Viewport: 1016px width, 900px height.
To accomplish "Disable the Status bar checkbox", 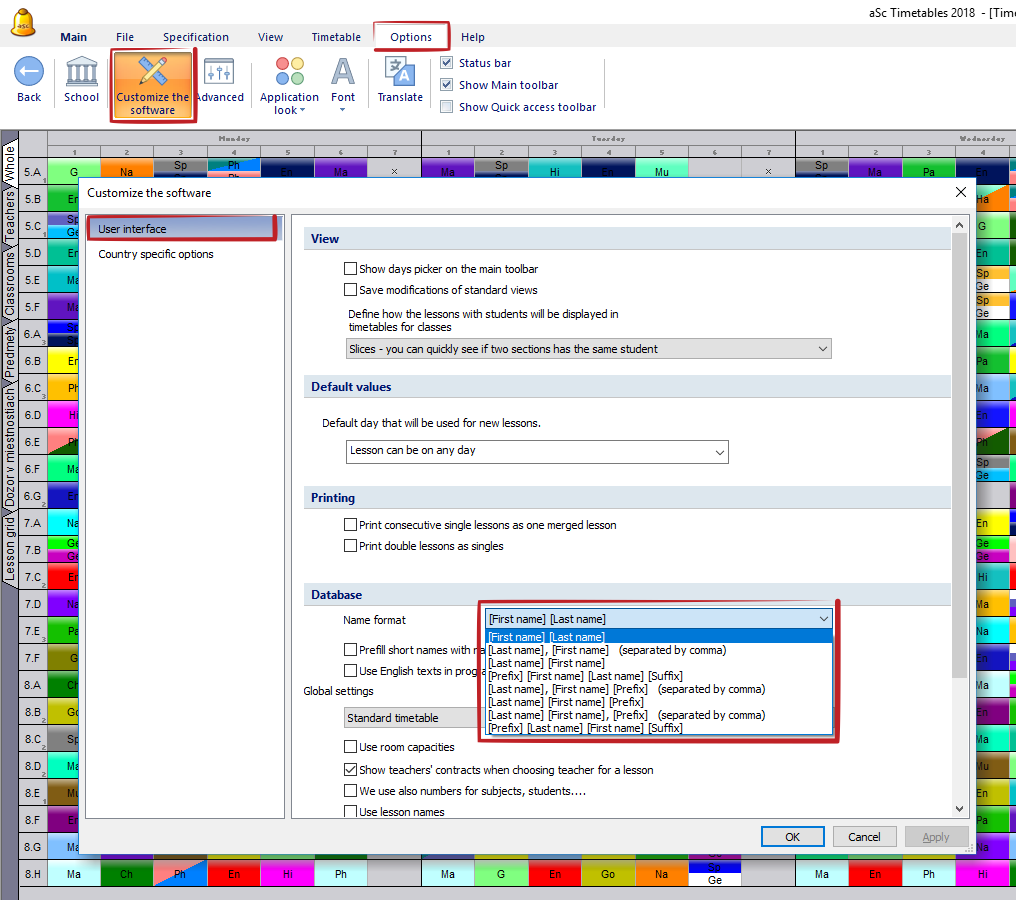I will click(447, 63).
